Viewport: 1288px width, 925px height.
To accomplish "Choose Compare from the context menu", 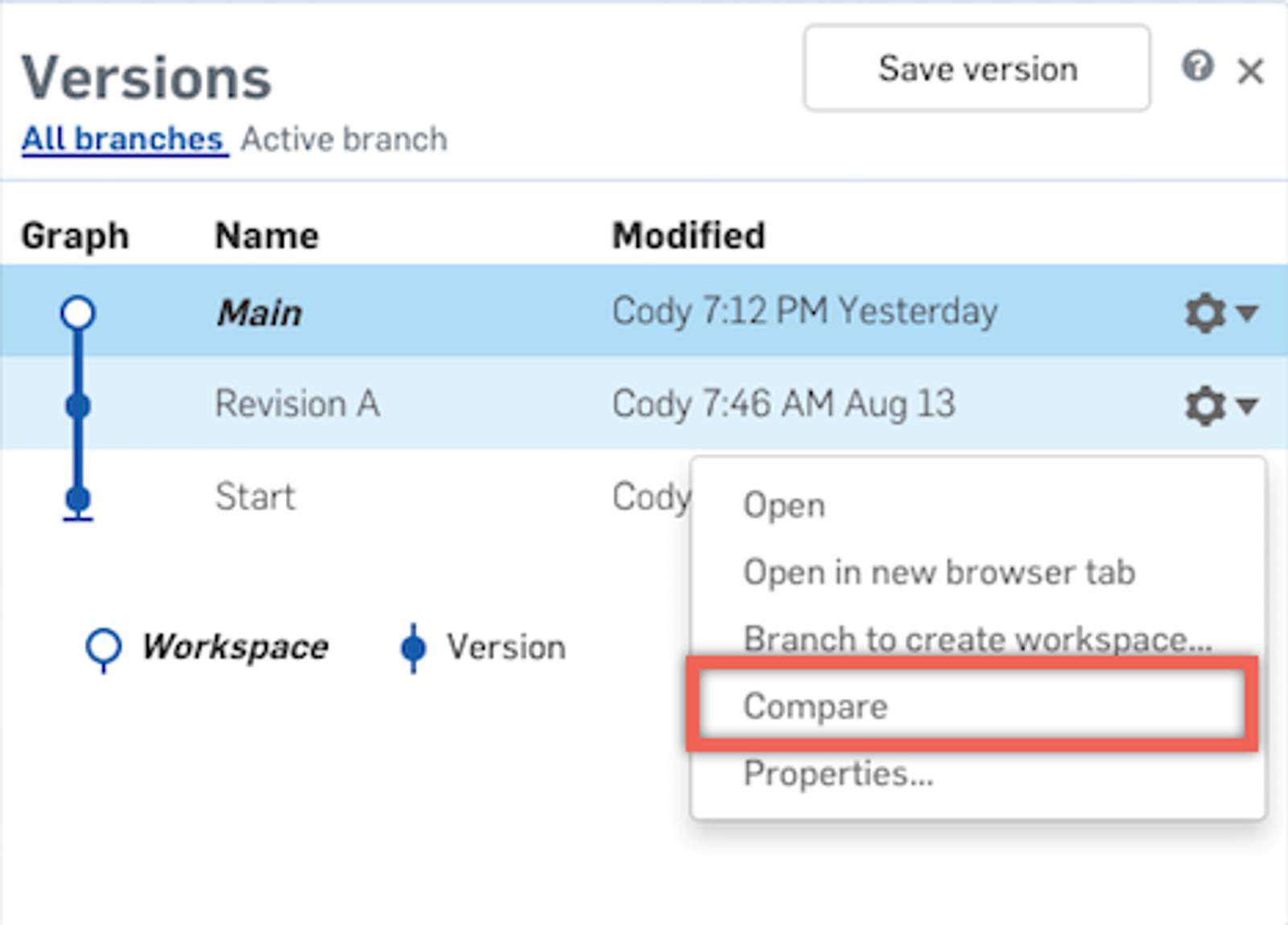I will pyautogui.click(x=815, y=706).
